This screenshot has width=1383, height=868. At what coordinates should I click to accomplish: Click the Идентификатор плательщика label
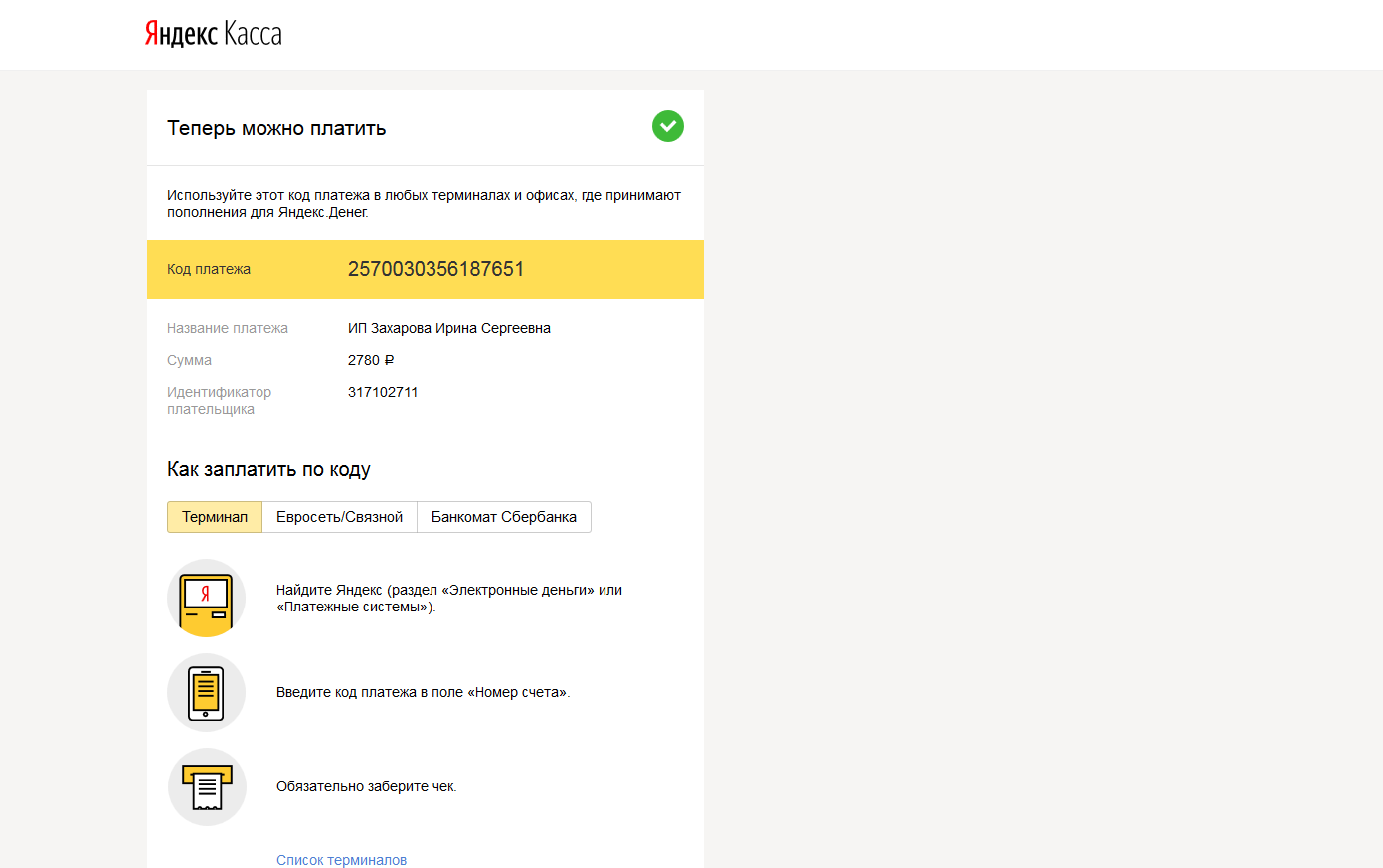point(219,400)
